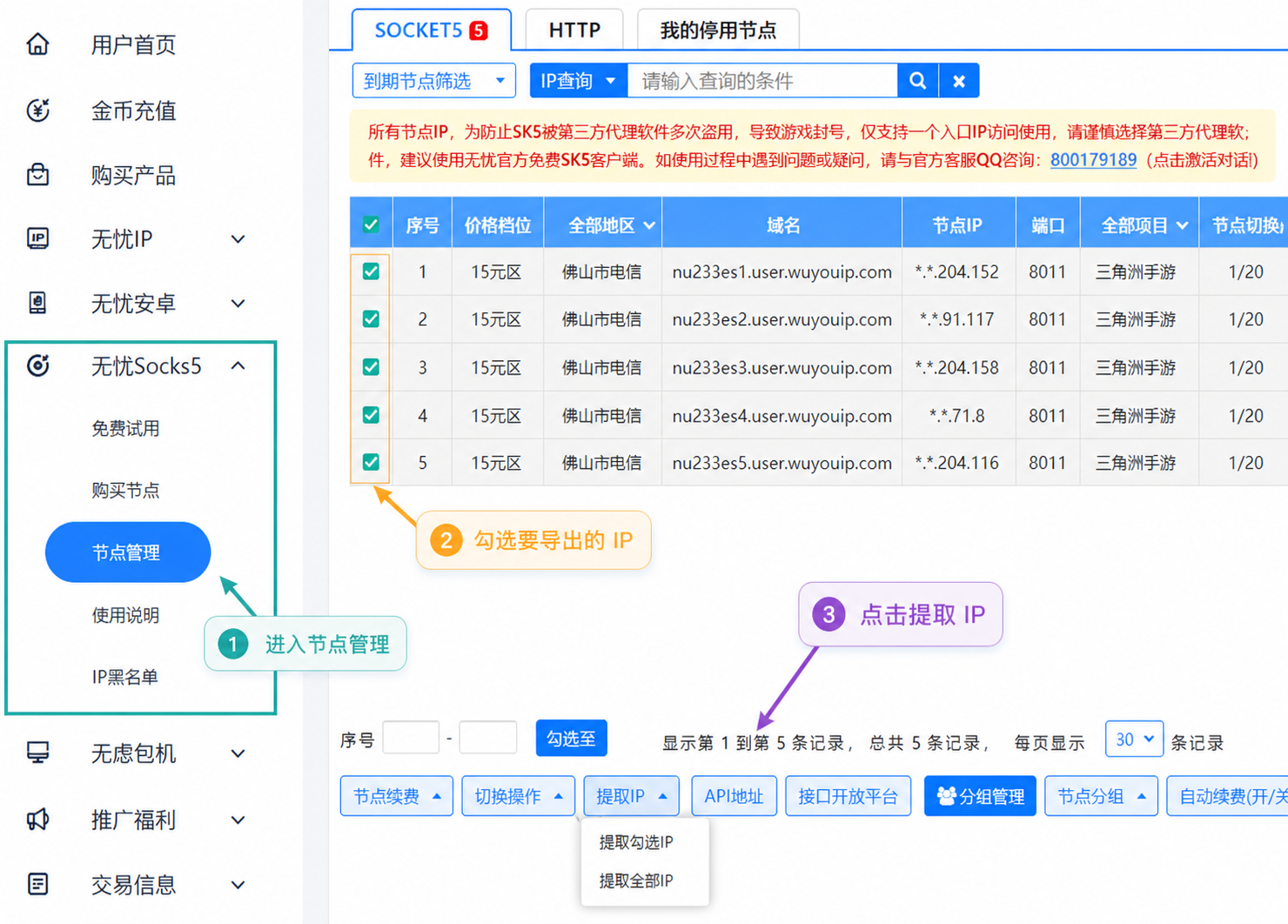Click the 价格档位 column header

tap(498, 225)
